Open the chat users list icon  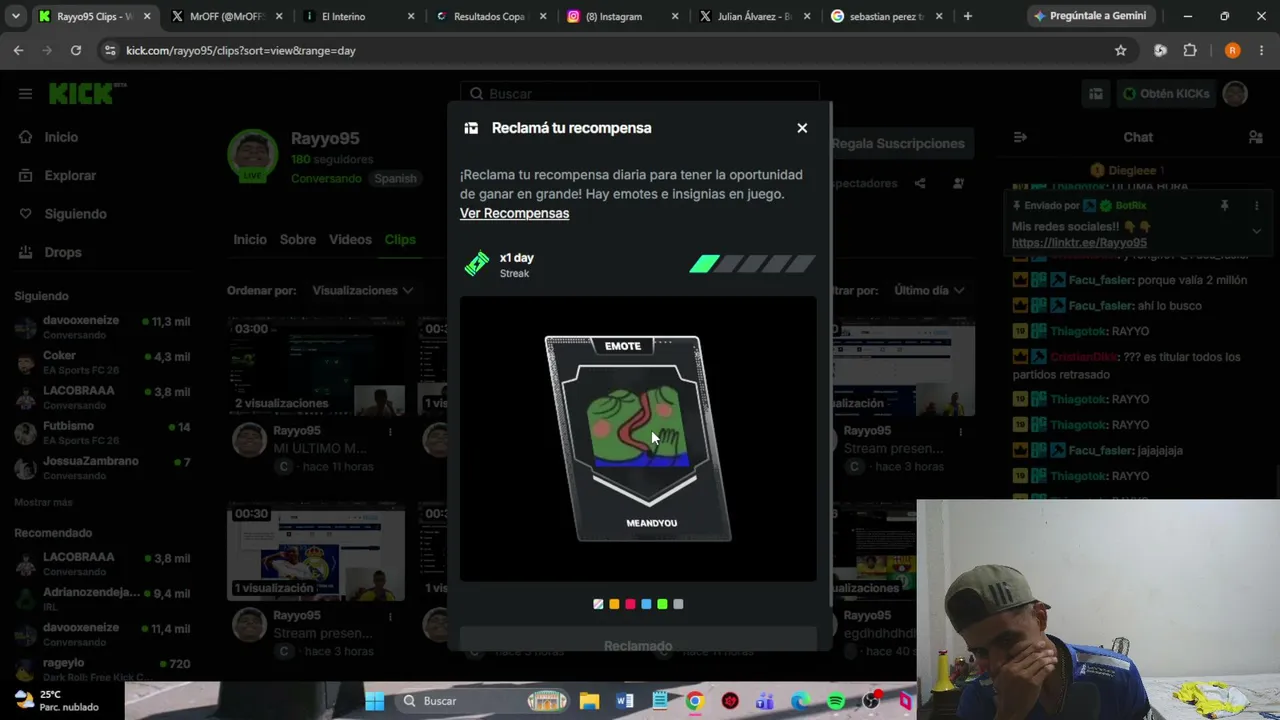[x=1255, y=137]
